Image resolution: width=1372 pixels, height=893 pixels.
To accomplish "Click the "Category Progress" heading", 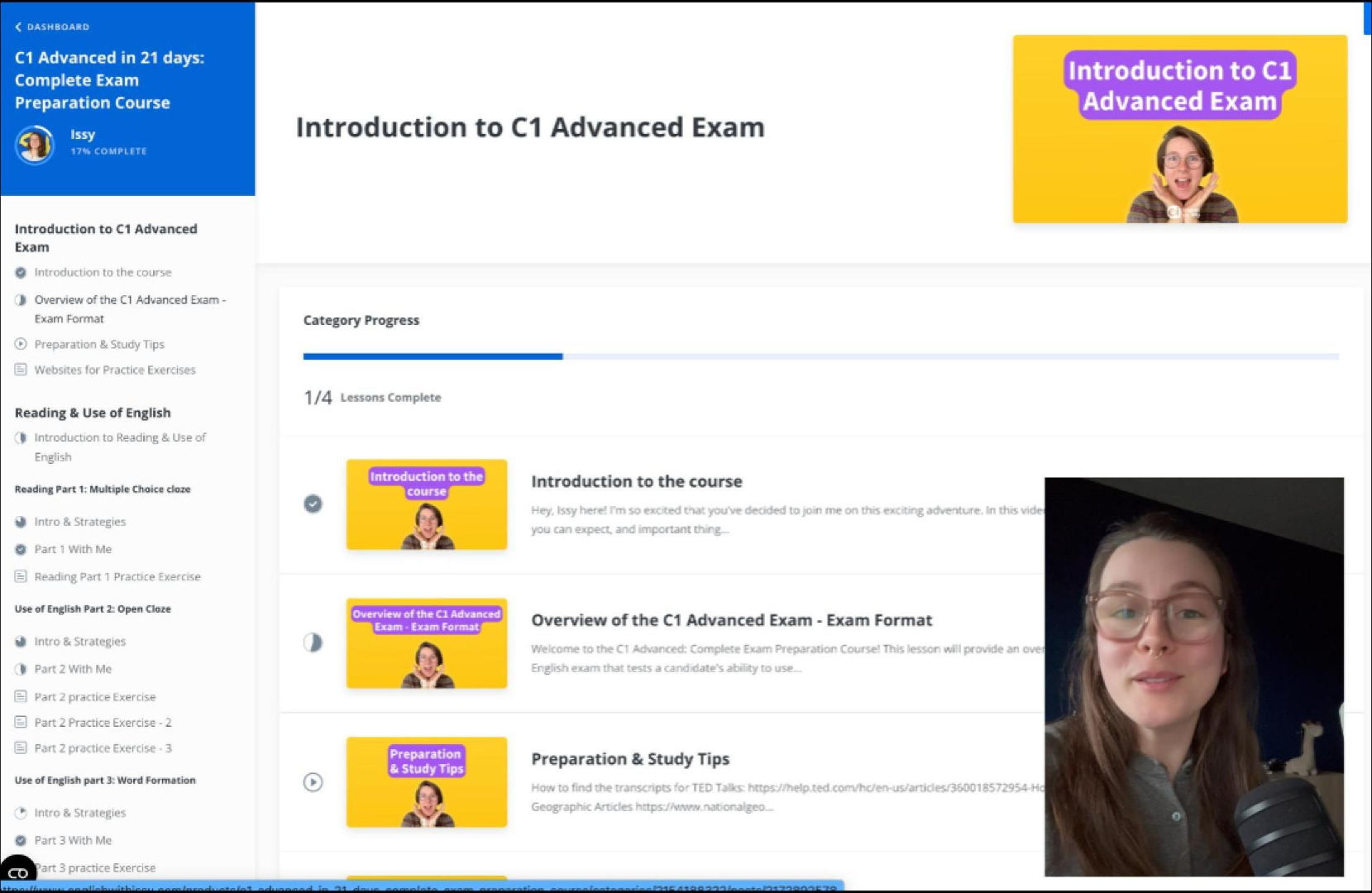I will [x=361, y=320].
